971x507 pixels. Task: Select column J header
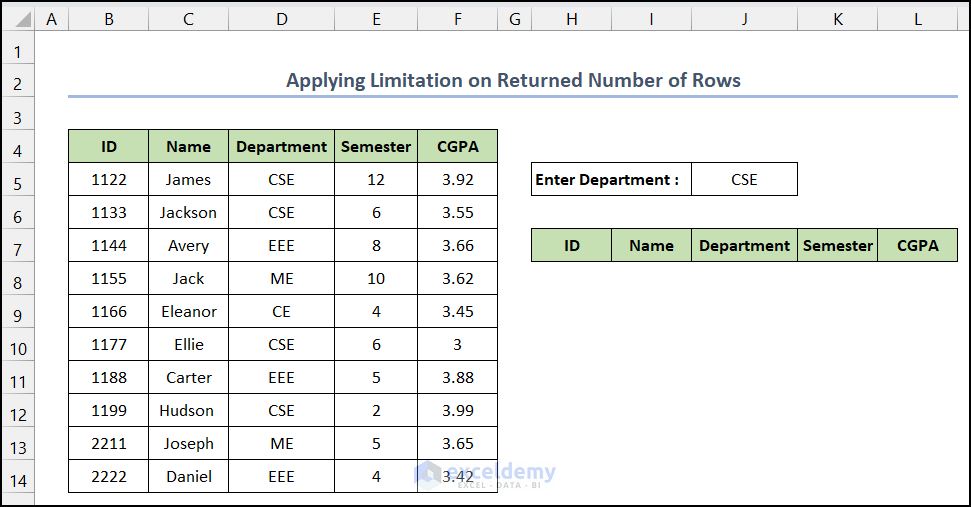[744, 18]
